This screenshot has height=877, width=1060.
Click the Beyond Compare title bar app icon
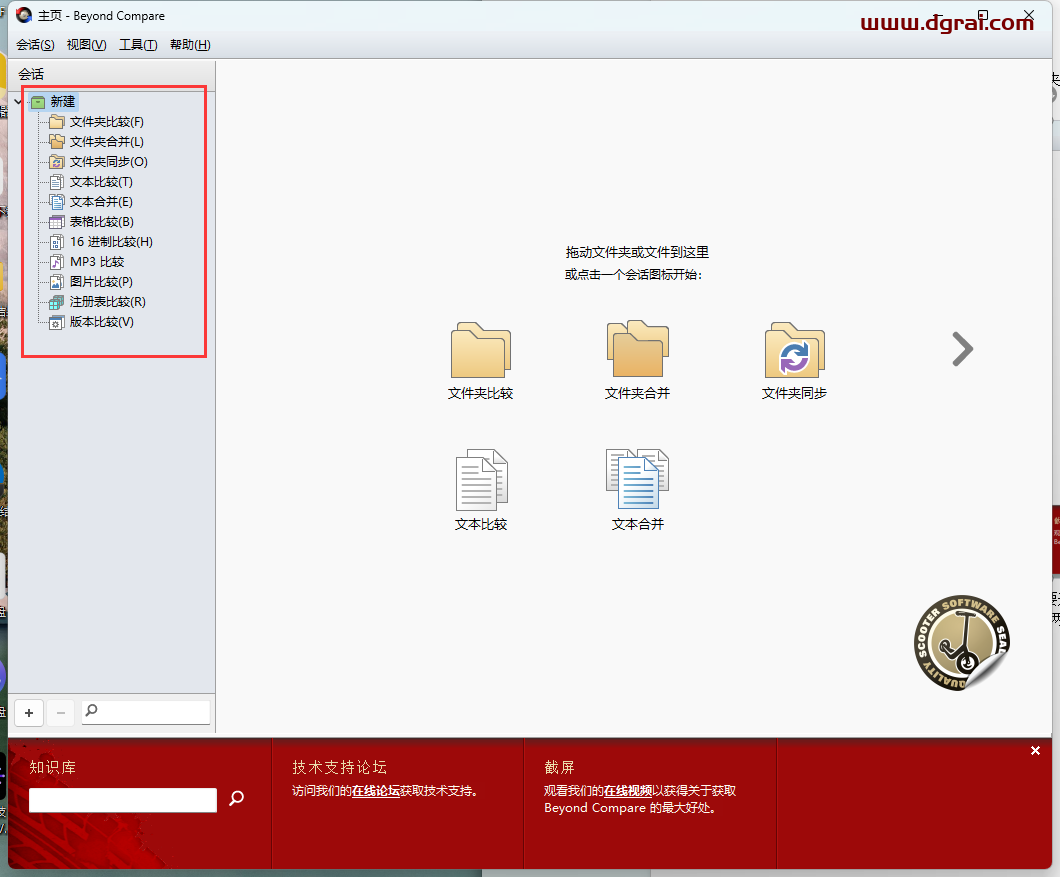click(24, 15)
